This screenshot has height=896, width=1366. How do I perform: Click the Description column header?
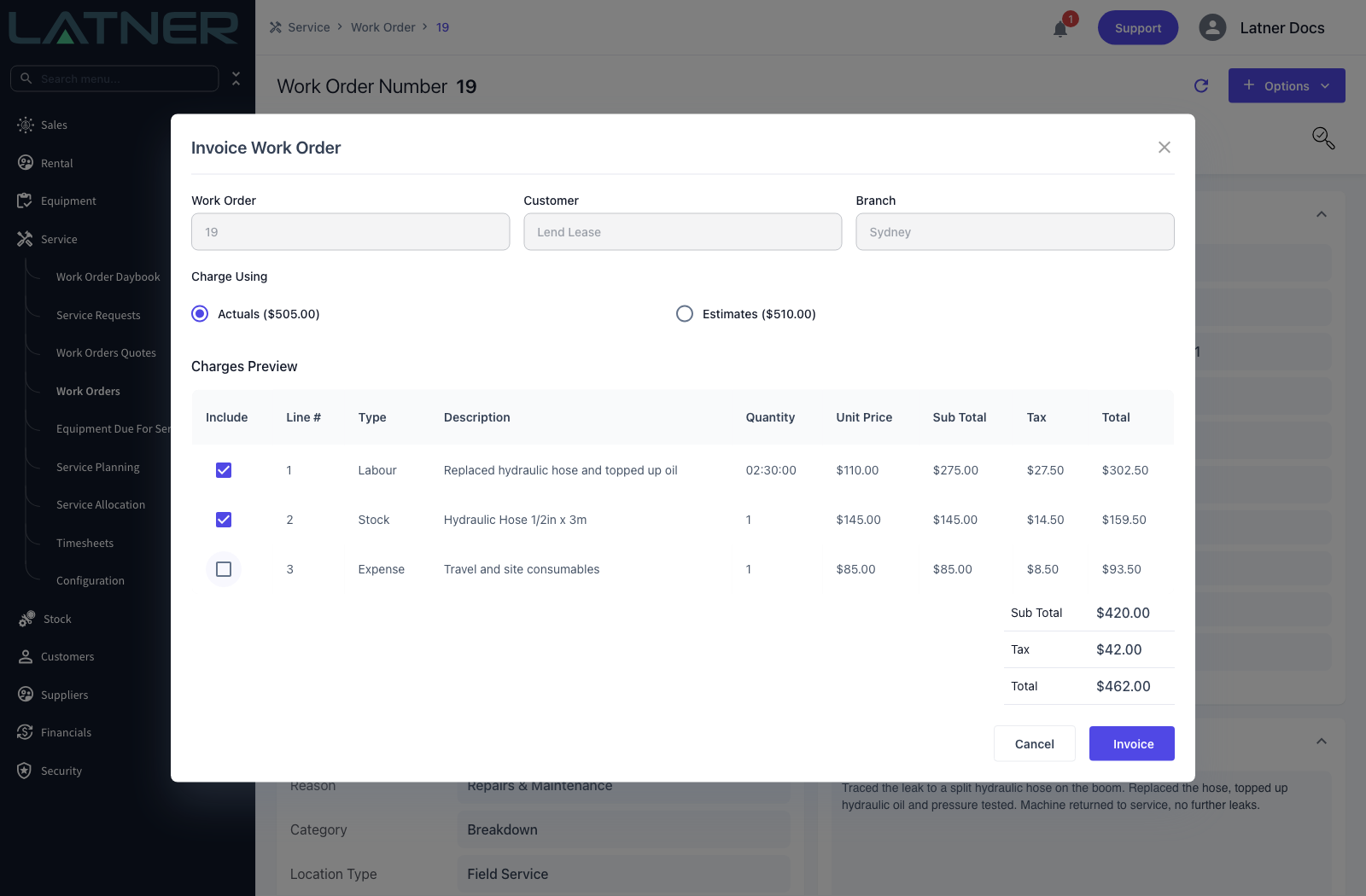[476, 417]
